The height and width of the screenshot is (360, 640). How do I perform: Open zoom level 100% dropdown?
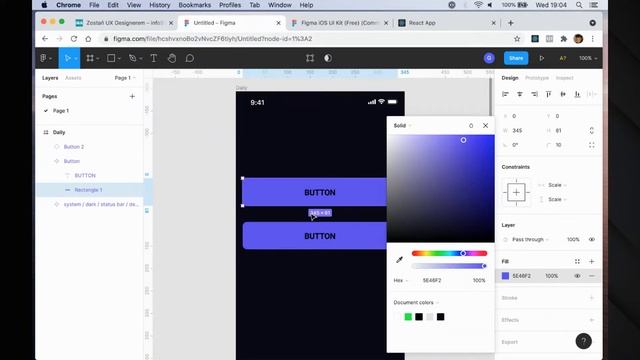pyautogui.click(x=588, y=58)
